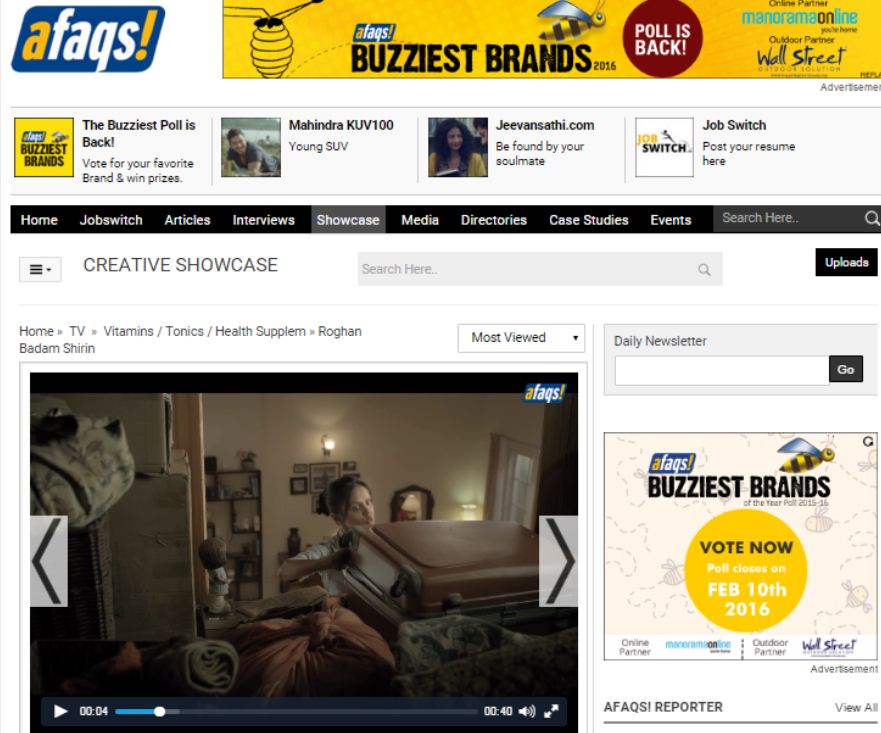Open the Jobswitch nav item
881x733 pixels.
[111, 220]
